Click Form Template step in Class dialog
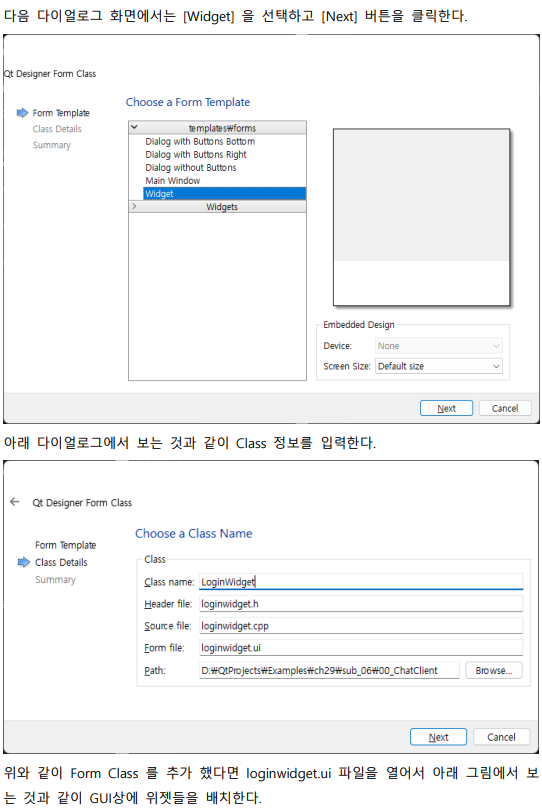This screenshot has width=542, height=811. click(x=66, y=545)
